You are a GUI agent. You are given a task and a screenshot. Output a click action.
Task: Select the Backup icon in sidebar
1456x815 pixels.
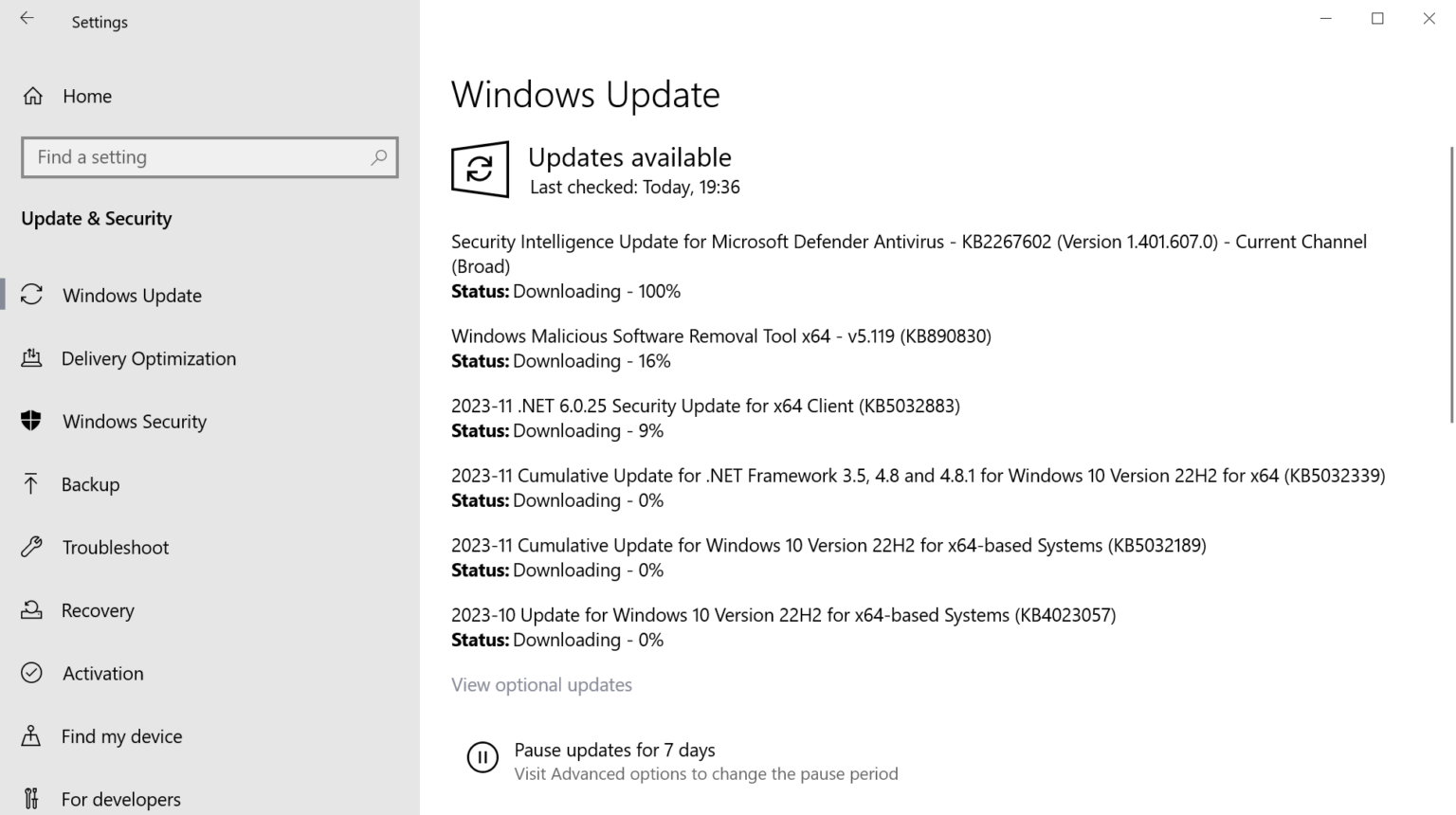point(31,484)
